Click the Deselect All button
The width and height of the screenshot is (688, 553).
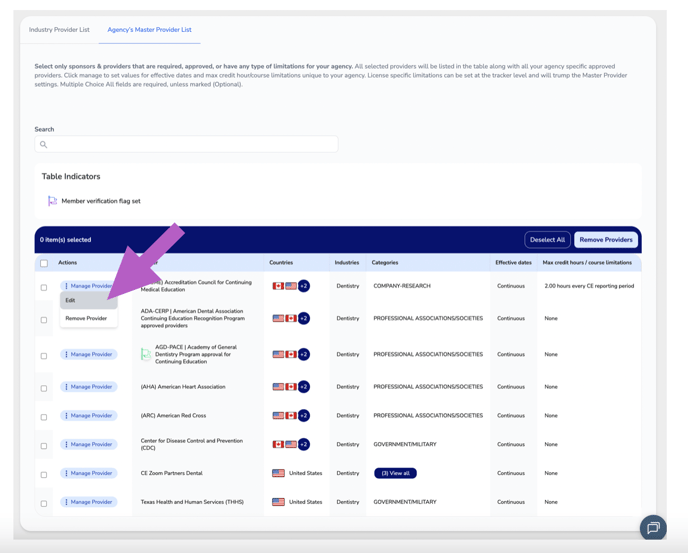click(x=547, y=240)
